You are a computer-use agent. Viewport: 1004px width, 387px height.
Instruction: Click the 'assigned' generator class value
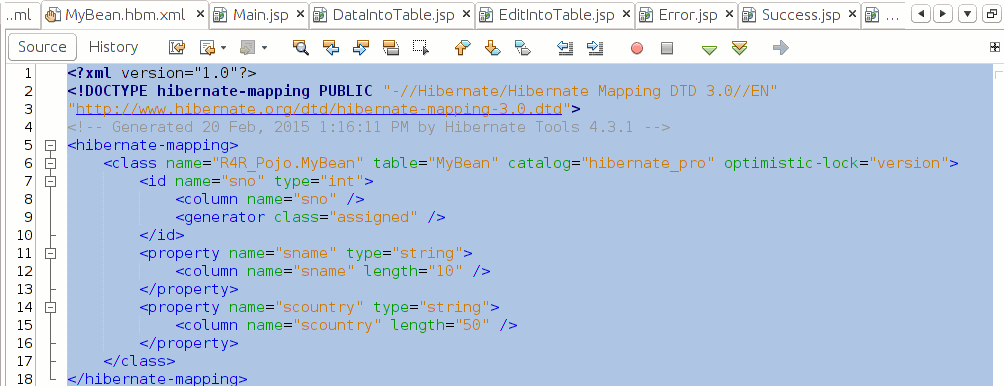pyautogui.click(x=373, y=217)
